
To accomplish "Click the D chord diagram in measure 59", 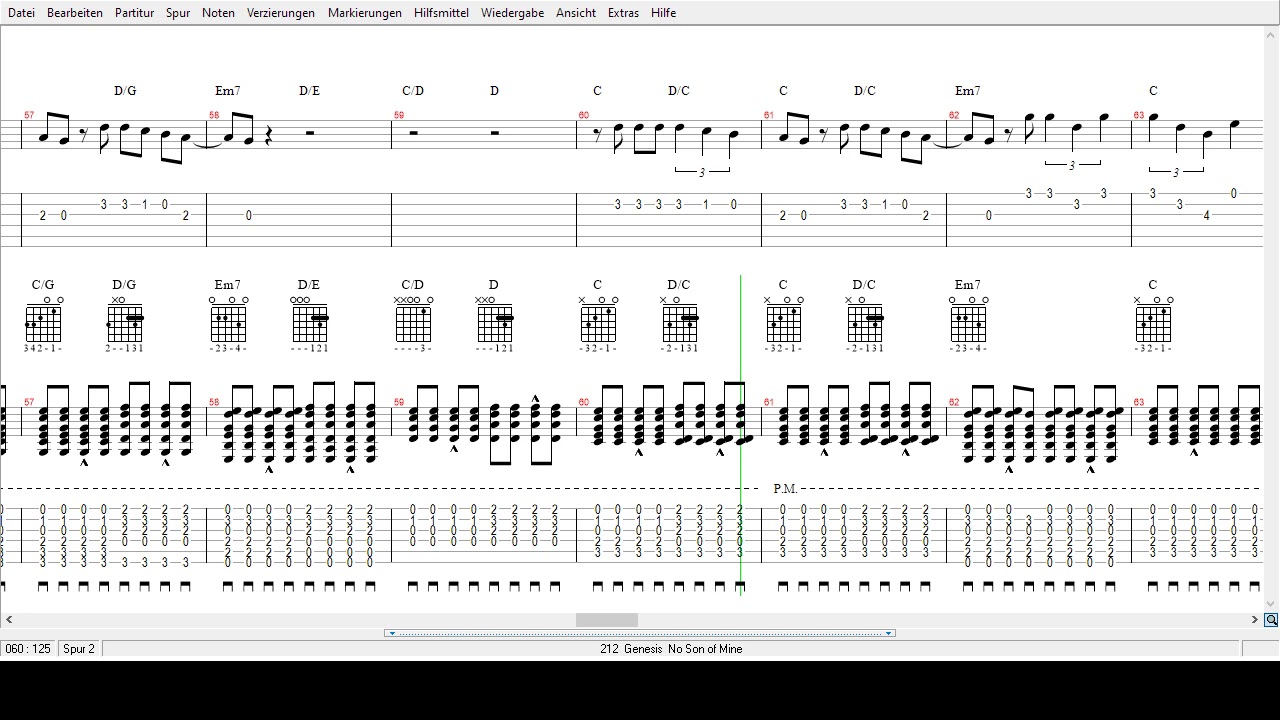I will [495, 320].
